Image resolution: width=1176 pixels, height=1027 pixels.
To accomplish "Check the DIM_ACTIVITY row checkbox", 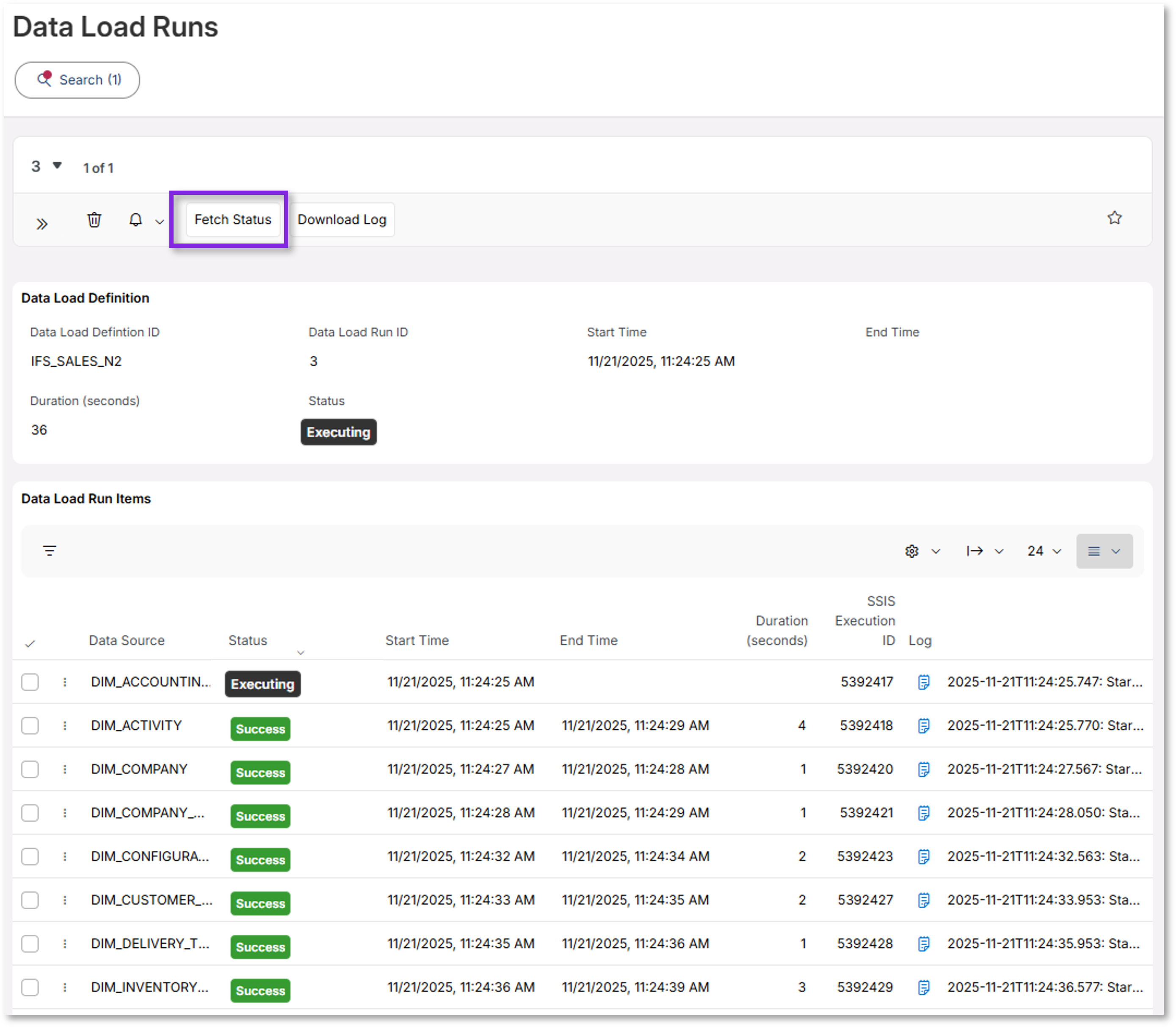I will (30, 725).
